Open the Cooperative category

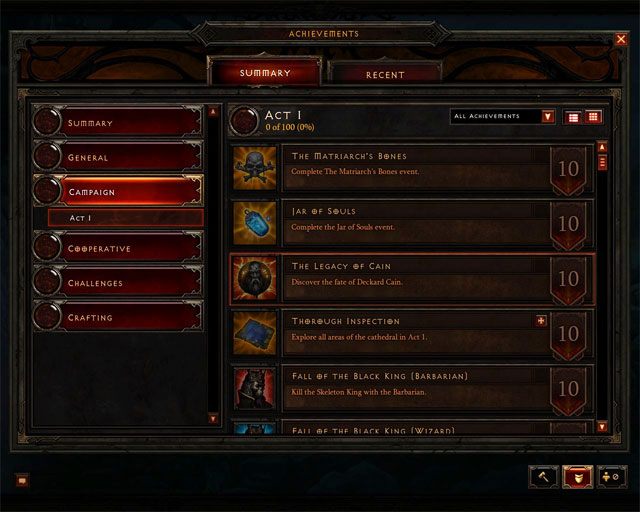[118, 248]
